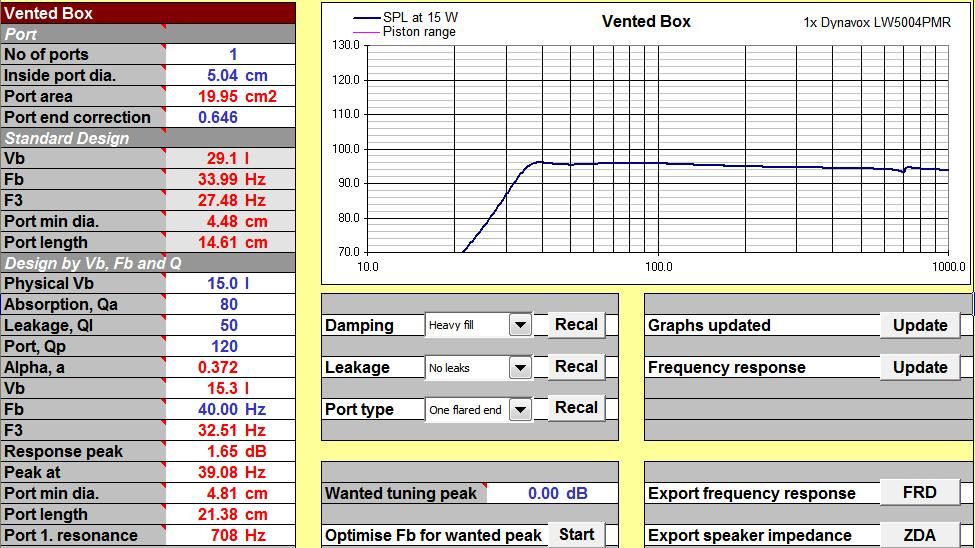
Task: Open the Damping dropdown arrow
Action: 520,325
